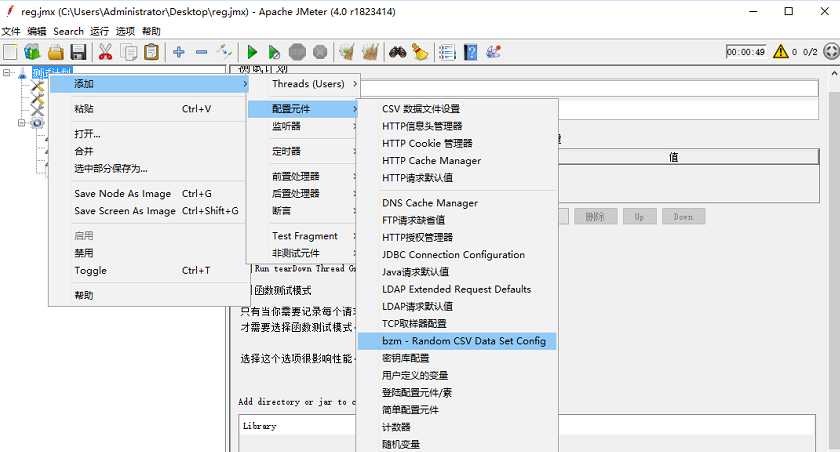Click the Cut scissors icon
The width and height of the screenshot is (840, 452).
(x=105, y=52)
